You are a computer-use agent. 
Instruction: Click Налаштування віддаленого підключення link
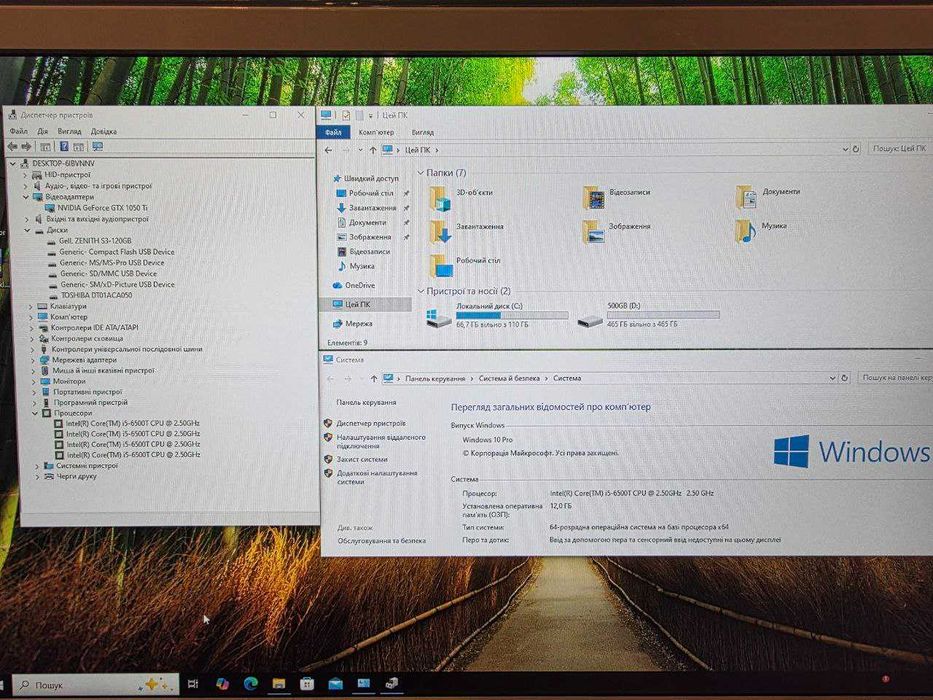381,441
